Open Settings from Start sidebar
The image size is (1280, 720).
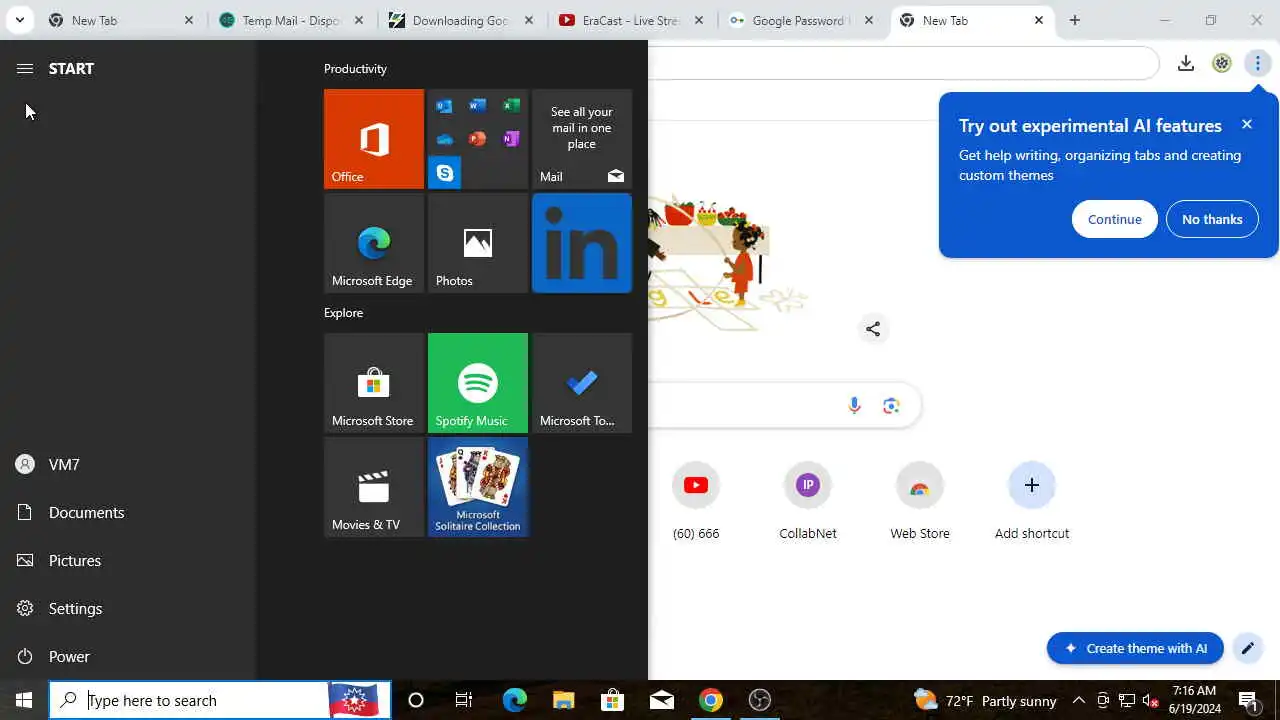(x=128, y=608)
